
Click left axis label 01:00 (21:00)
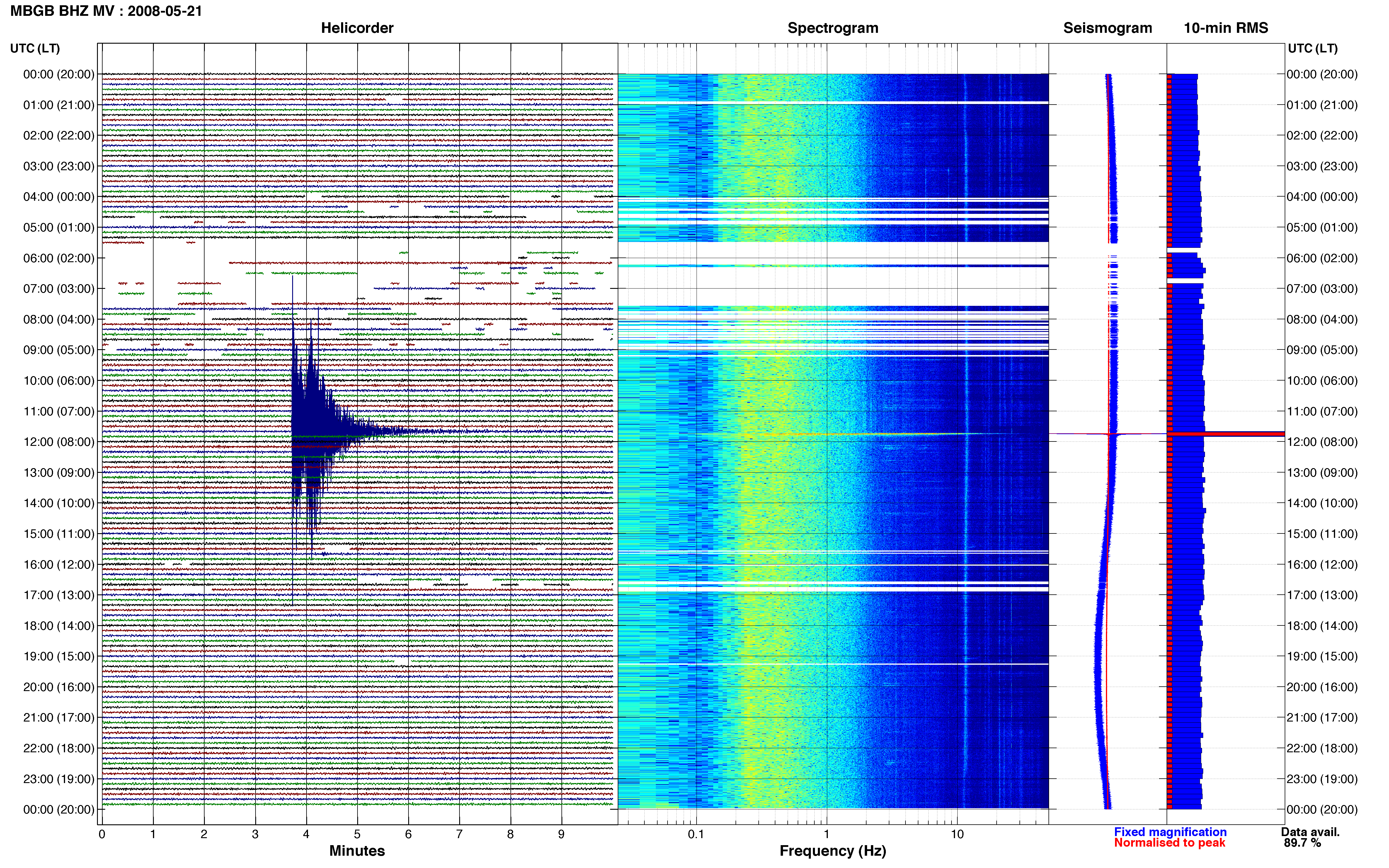(59, 105)
